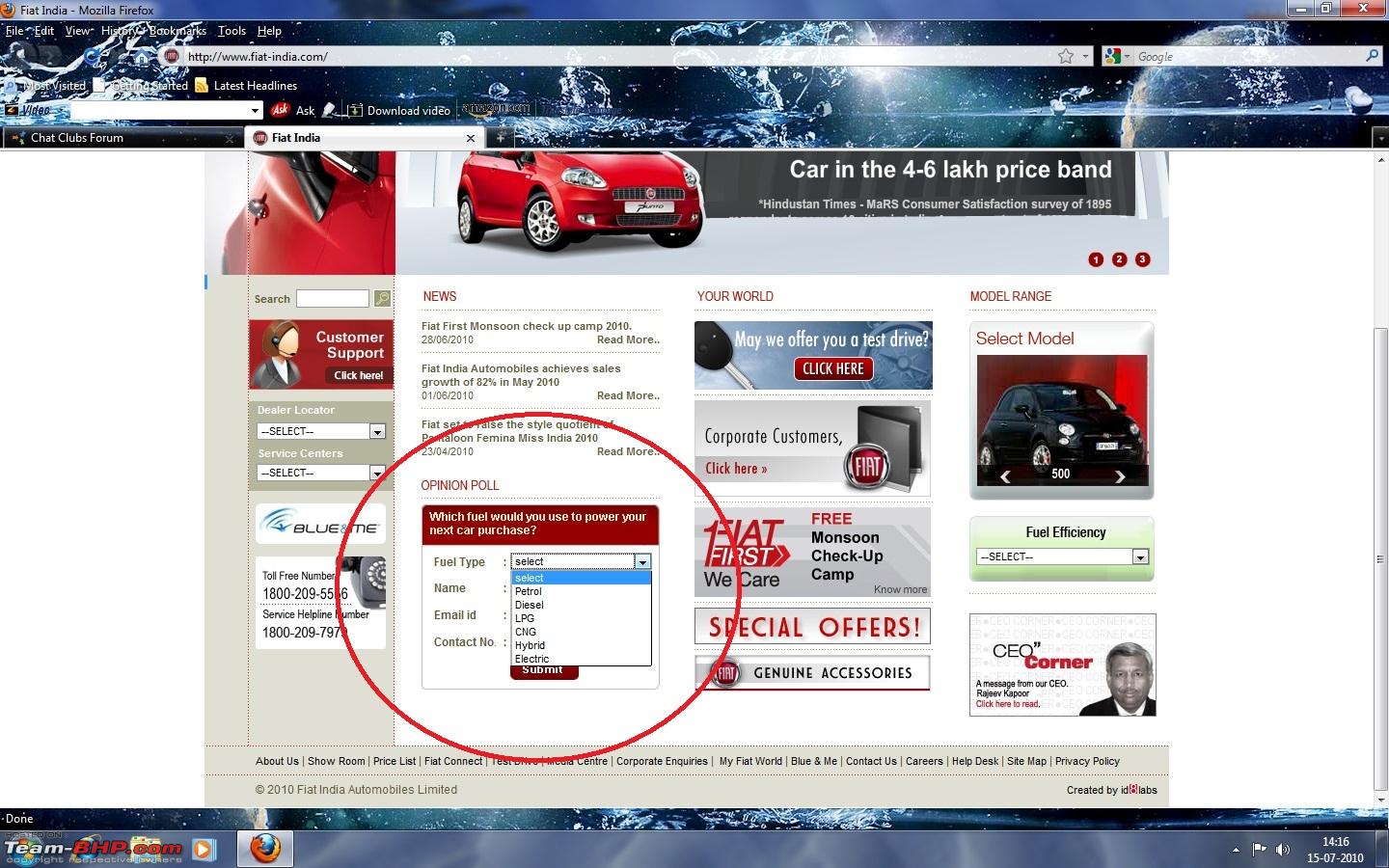Open the SPECIAL OFFERS banner
The height and width of the screenshot is (868, 1389).
click(812, 627)
